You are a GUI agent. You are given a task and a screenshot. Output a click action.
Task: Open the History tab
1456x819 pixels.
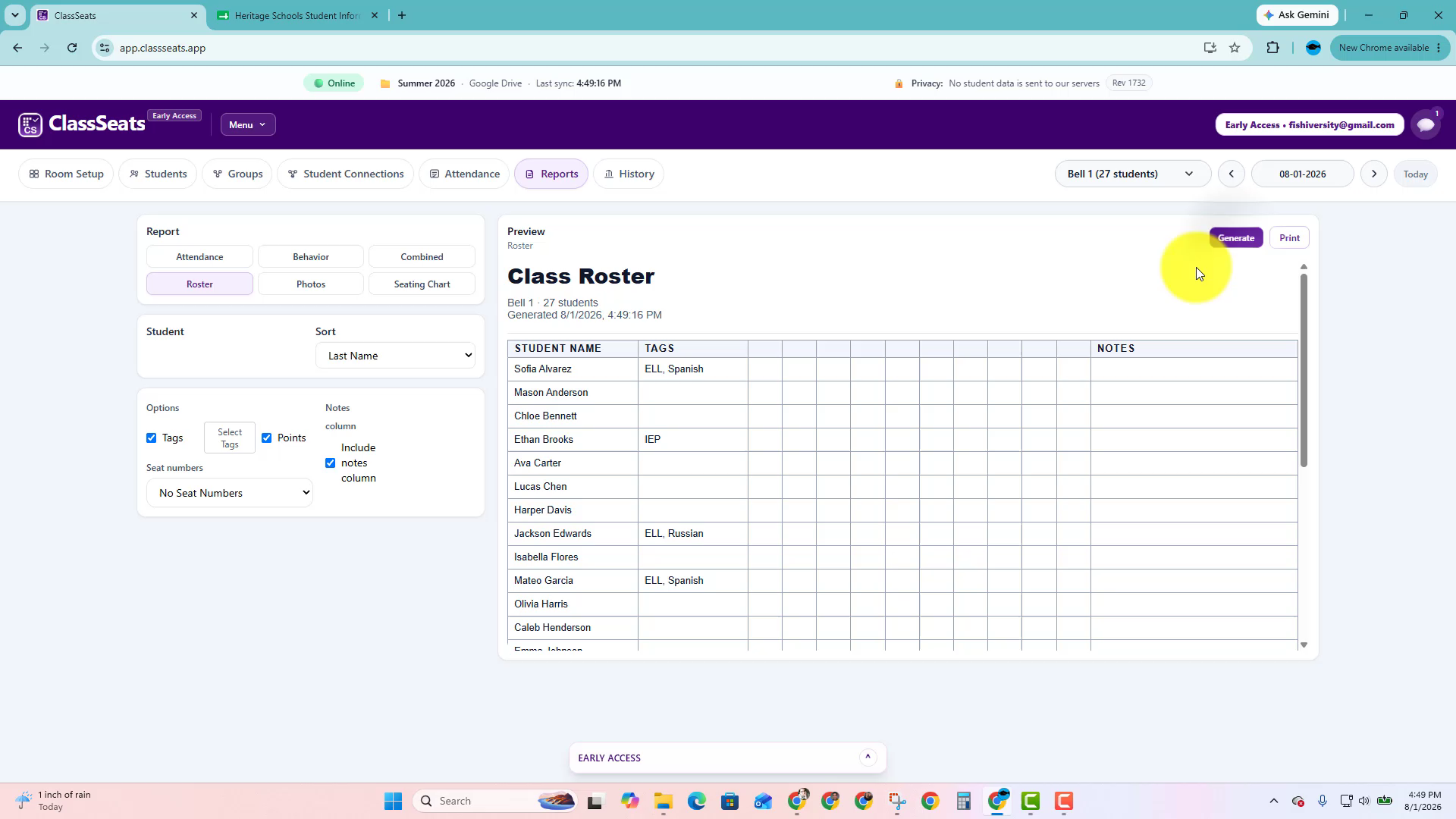tap(629, 174)
